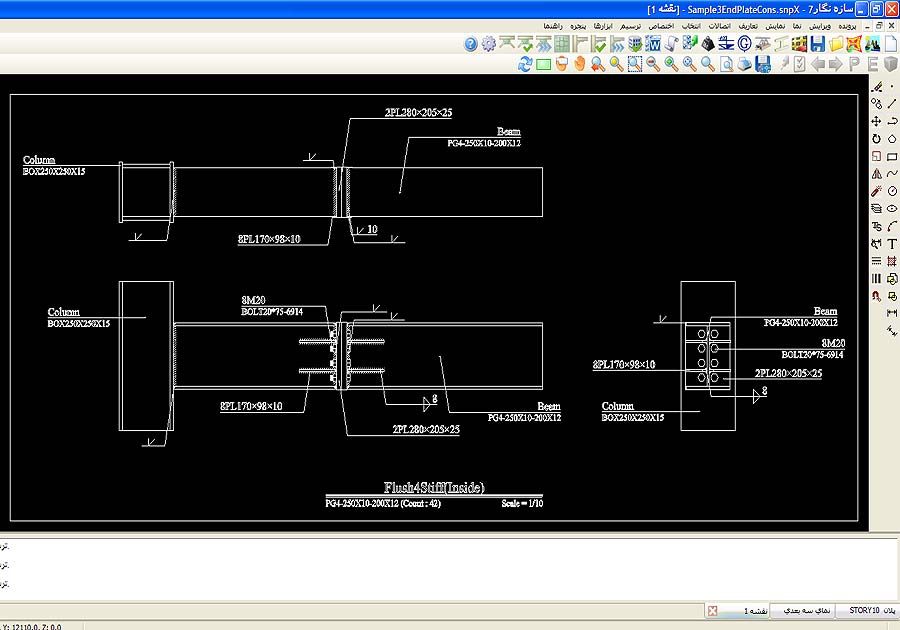Switch to the STORY10 plan tab
This screenshot has width=900, height=630.
tap(864, 610)
